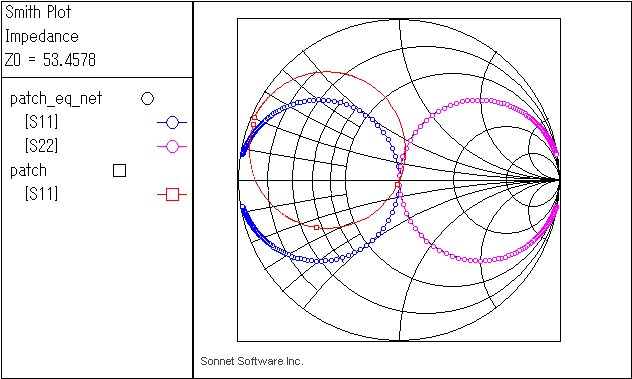Click the blue S11 line marker in legend

(x=172, y=123)
